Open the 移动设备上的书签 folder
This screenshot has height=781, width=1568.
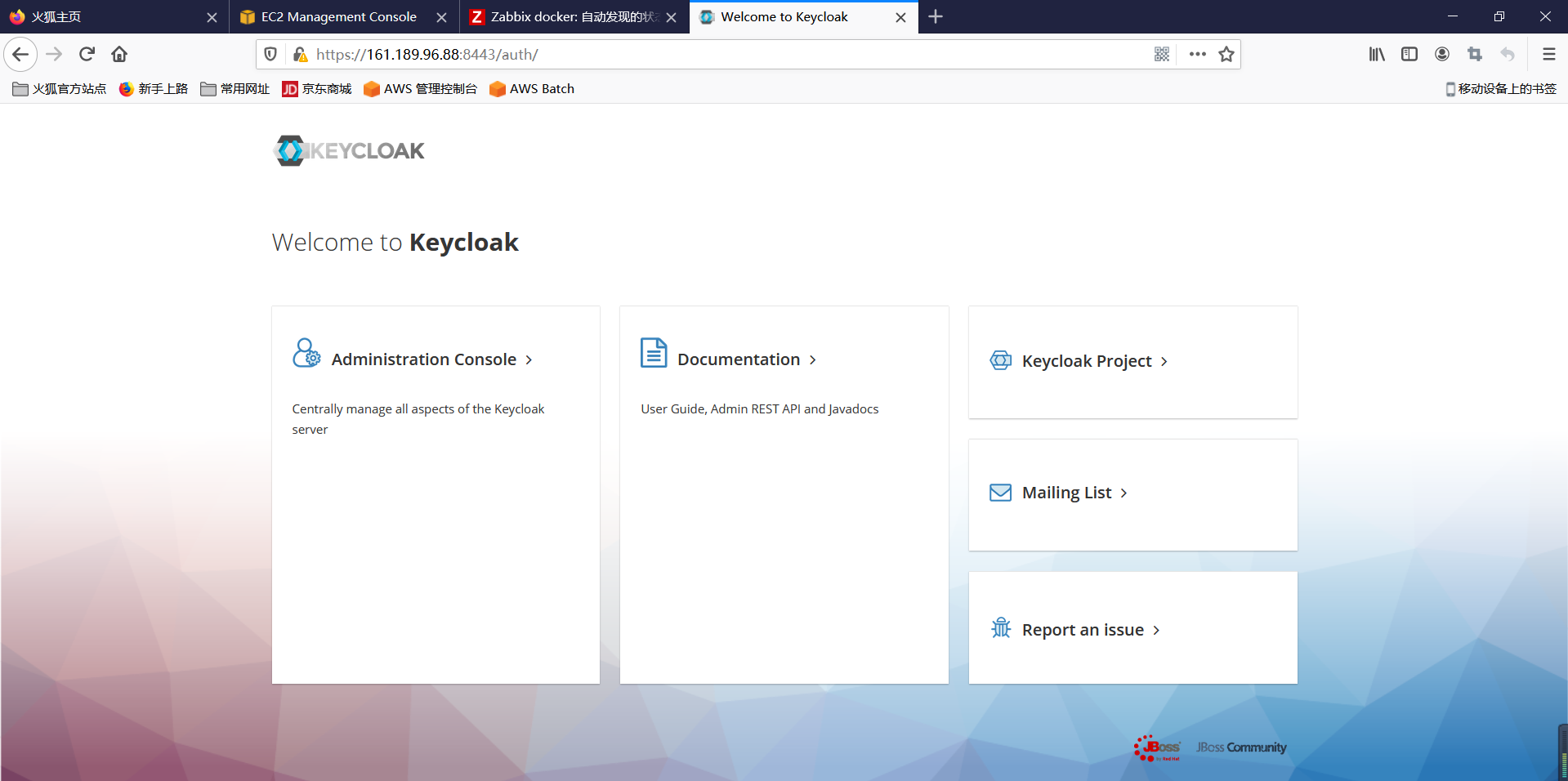pos(1501,88)
